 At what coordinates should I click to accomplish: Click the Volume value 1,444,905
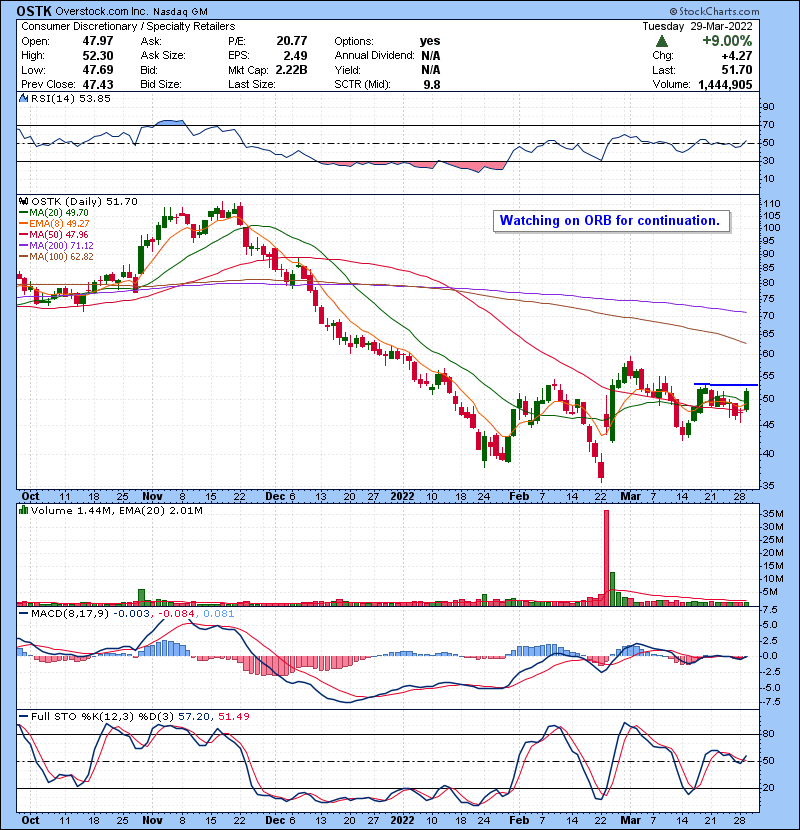pyautogui.click(x=725, y=85)
